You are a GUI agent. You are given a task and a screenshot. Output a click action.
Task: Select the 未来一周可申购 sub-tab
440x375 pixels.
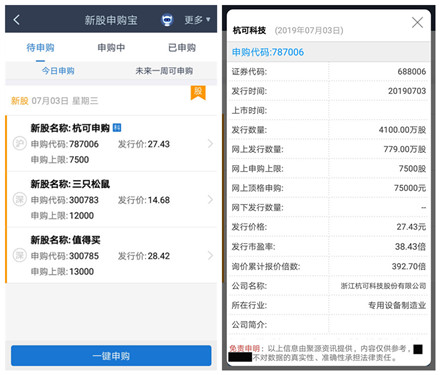pyautogui.click(x=164, y=71)
